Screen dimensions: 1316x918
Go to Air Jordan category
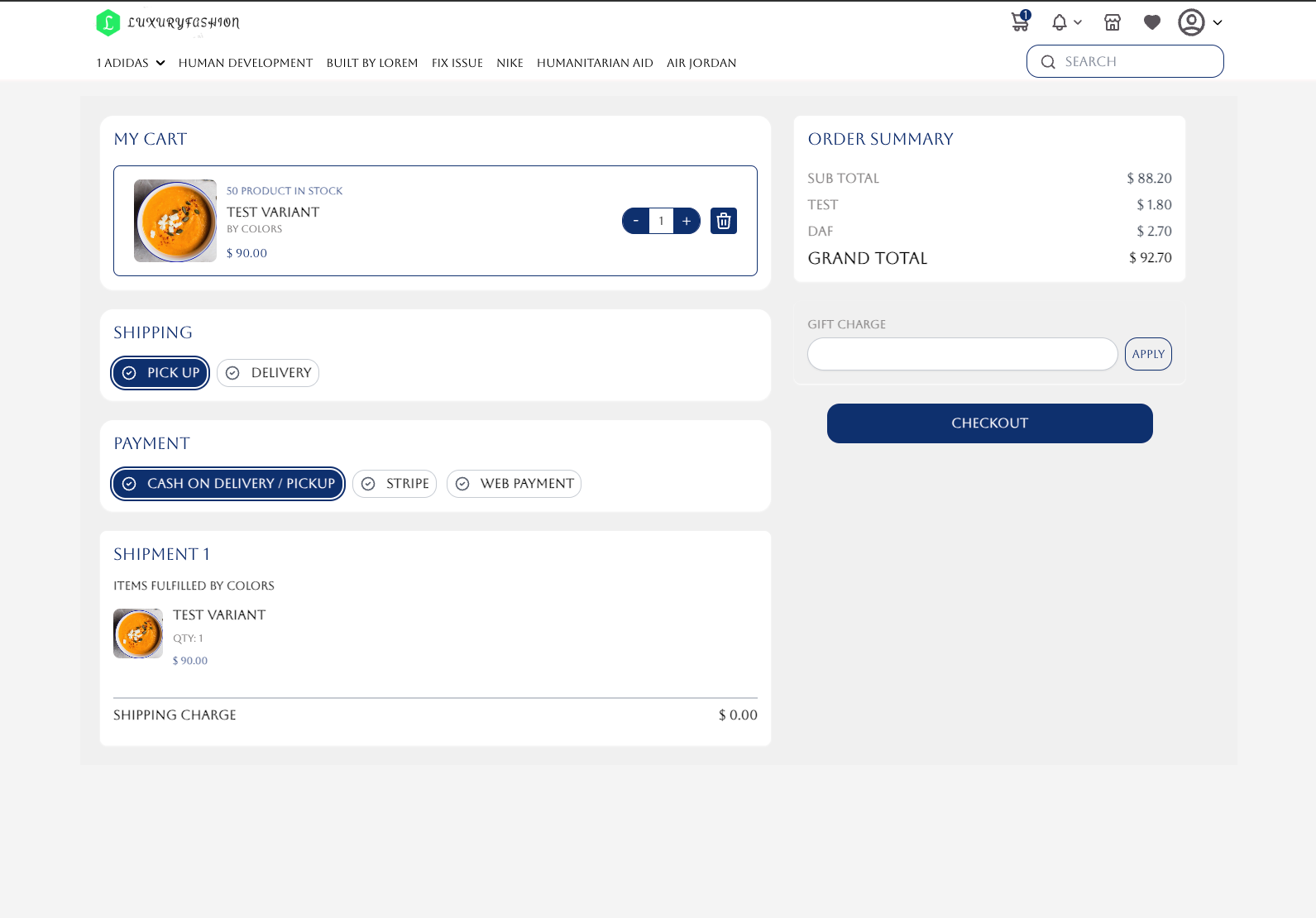701,63
